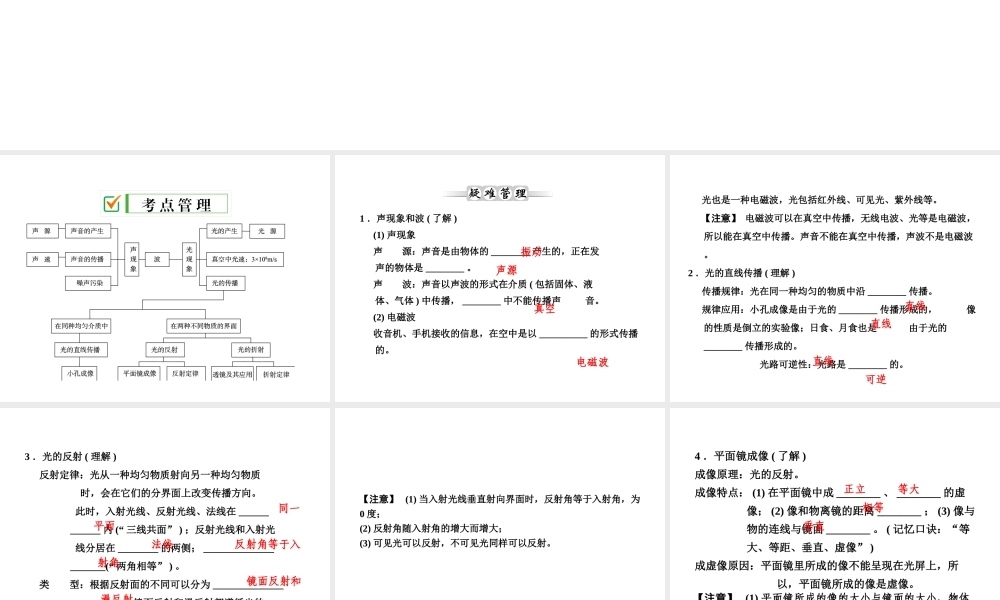This screenshot has height=600, width=1000.
Task: Select the red answer 同一
Action: (289, 509)
